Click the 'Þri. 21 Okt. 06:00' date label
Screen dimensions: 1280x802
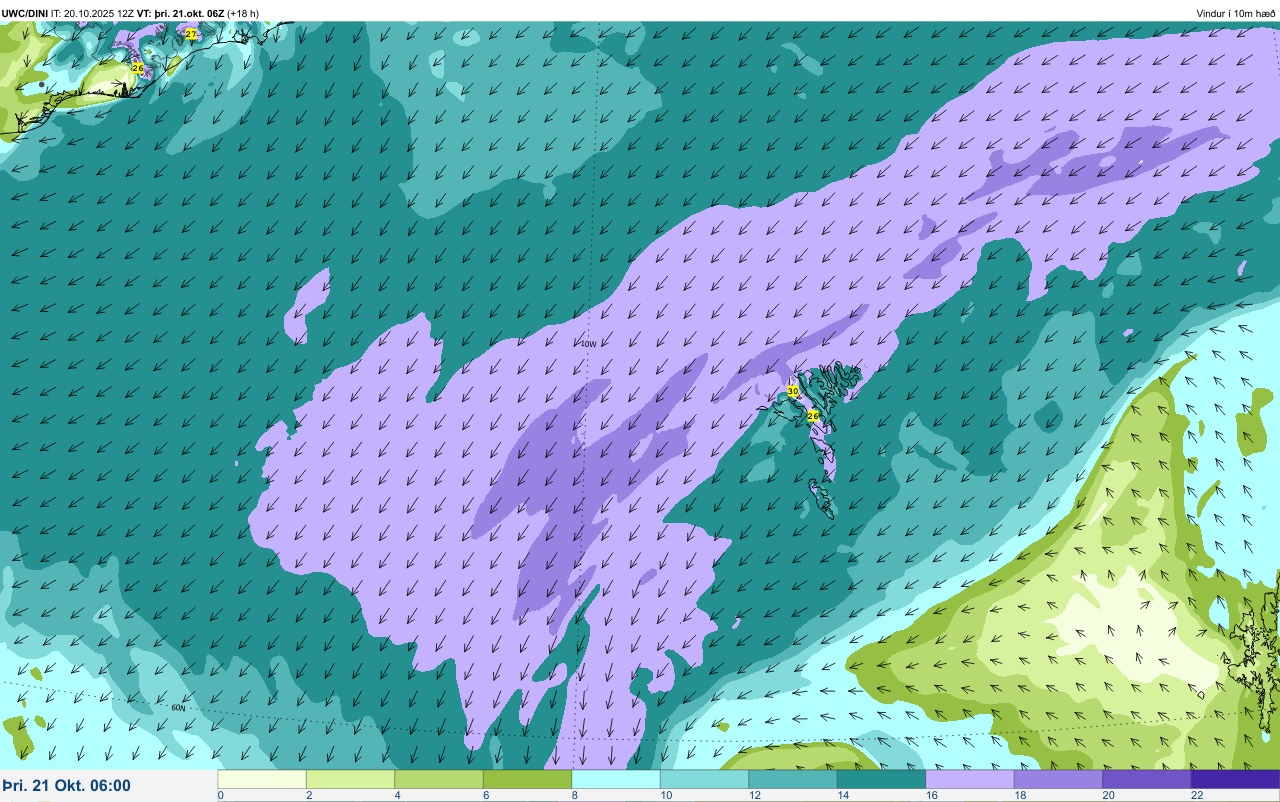click(66, 786)
